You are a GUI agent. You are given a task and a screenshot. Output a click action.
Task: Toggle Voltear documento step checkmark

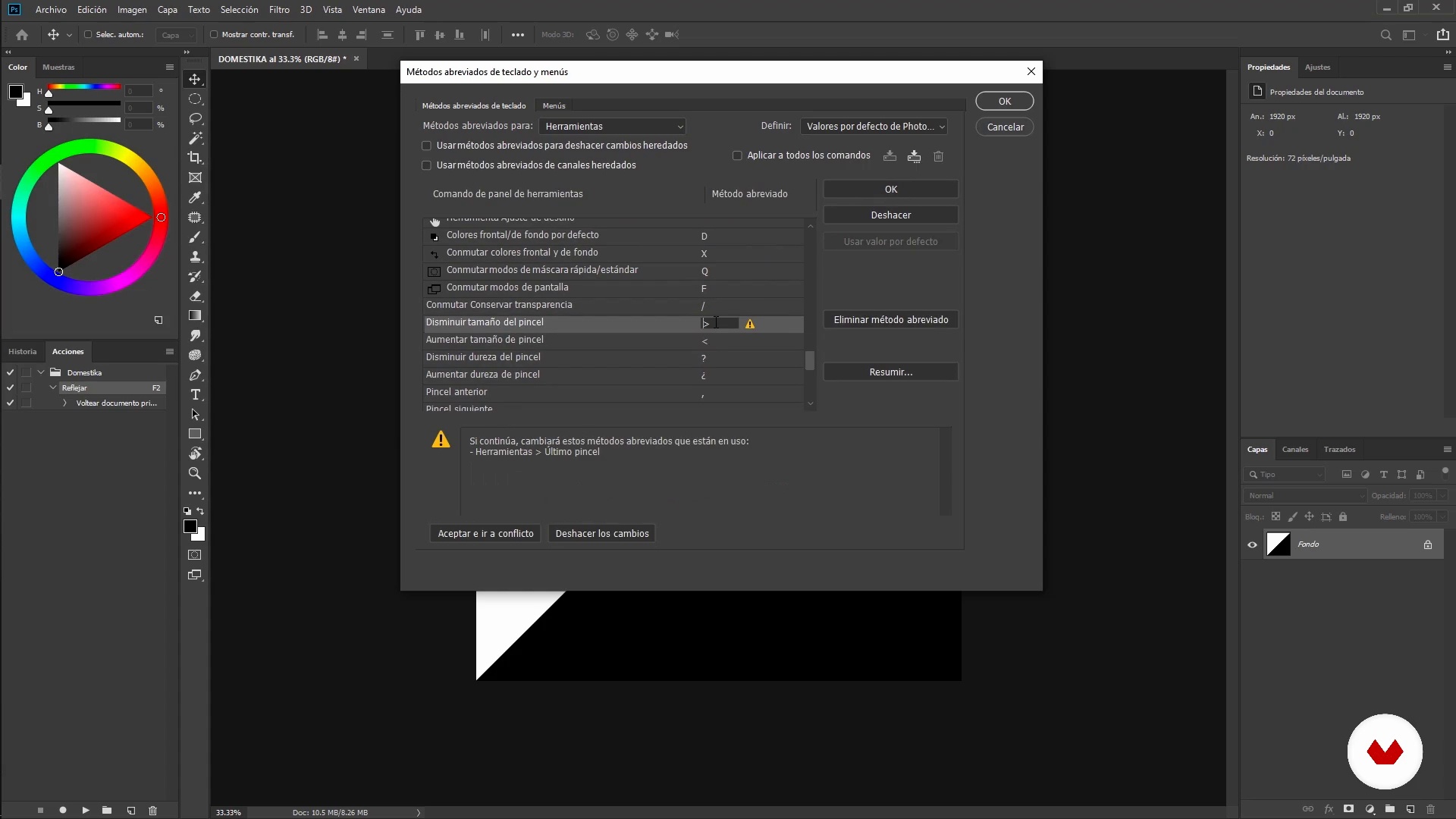pyautogui.click(x=10, y=403)
